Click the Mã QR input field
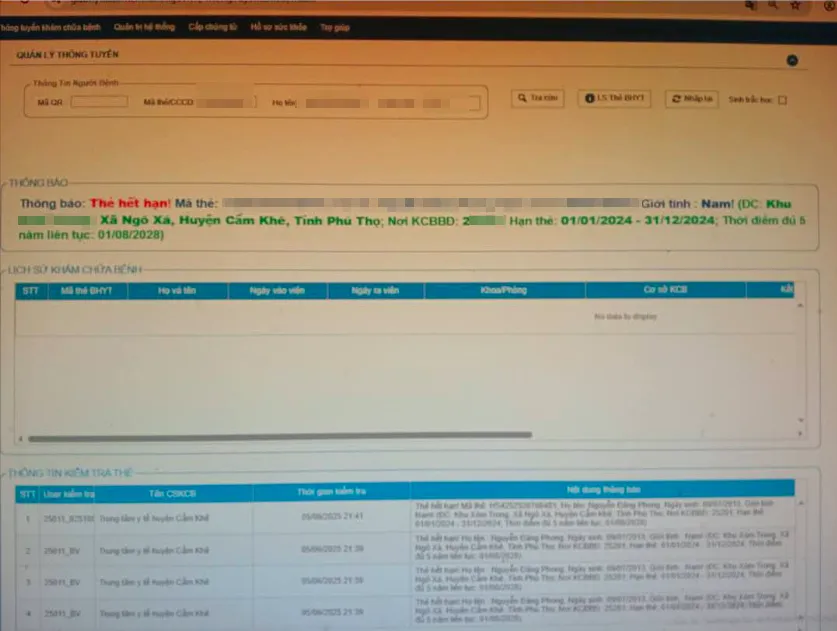This screenshot has width=837, height=631. click(99, 101)
